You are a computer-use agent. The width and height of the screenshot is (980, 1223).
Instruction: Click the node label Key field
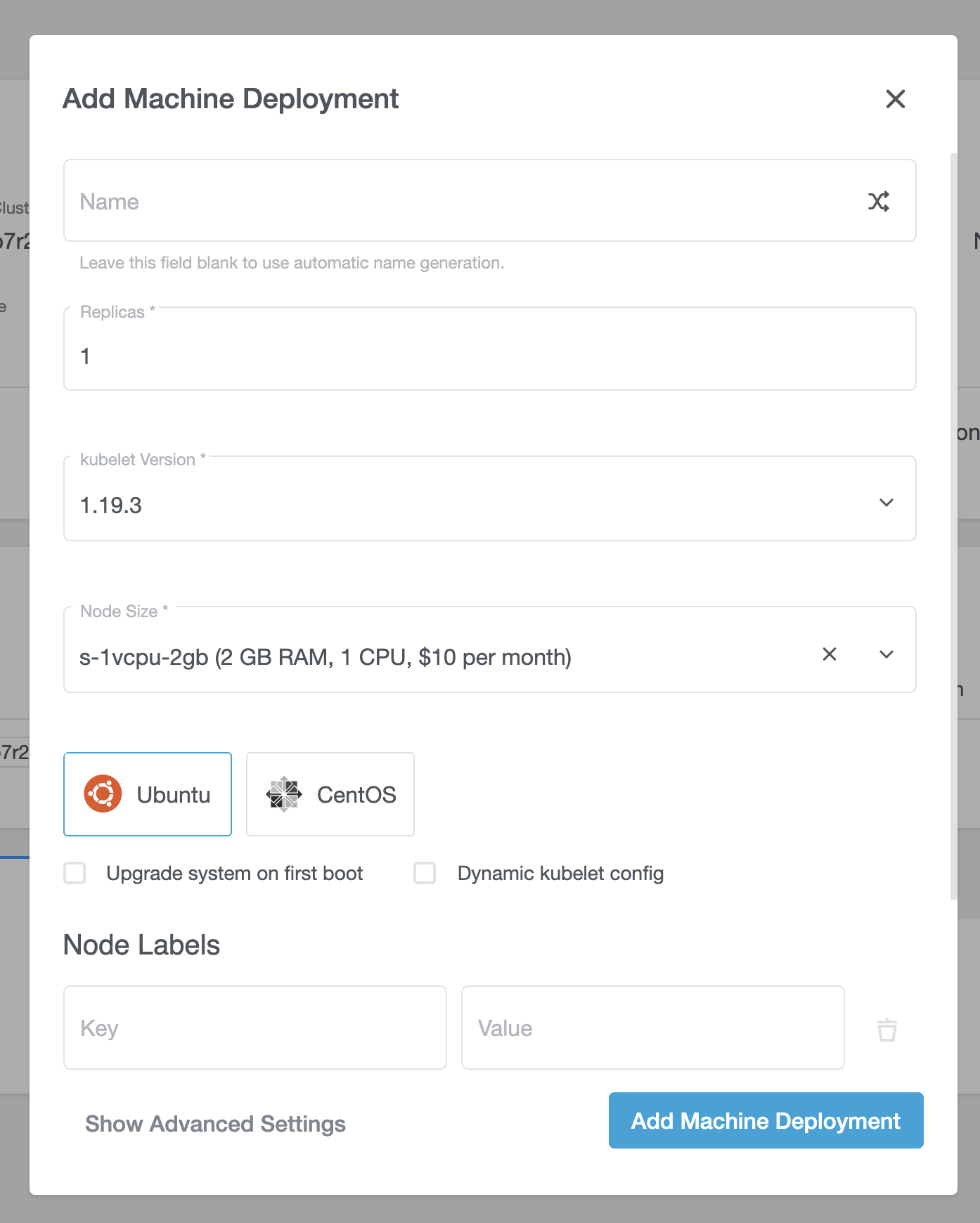coord(254,1028)
